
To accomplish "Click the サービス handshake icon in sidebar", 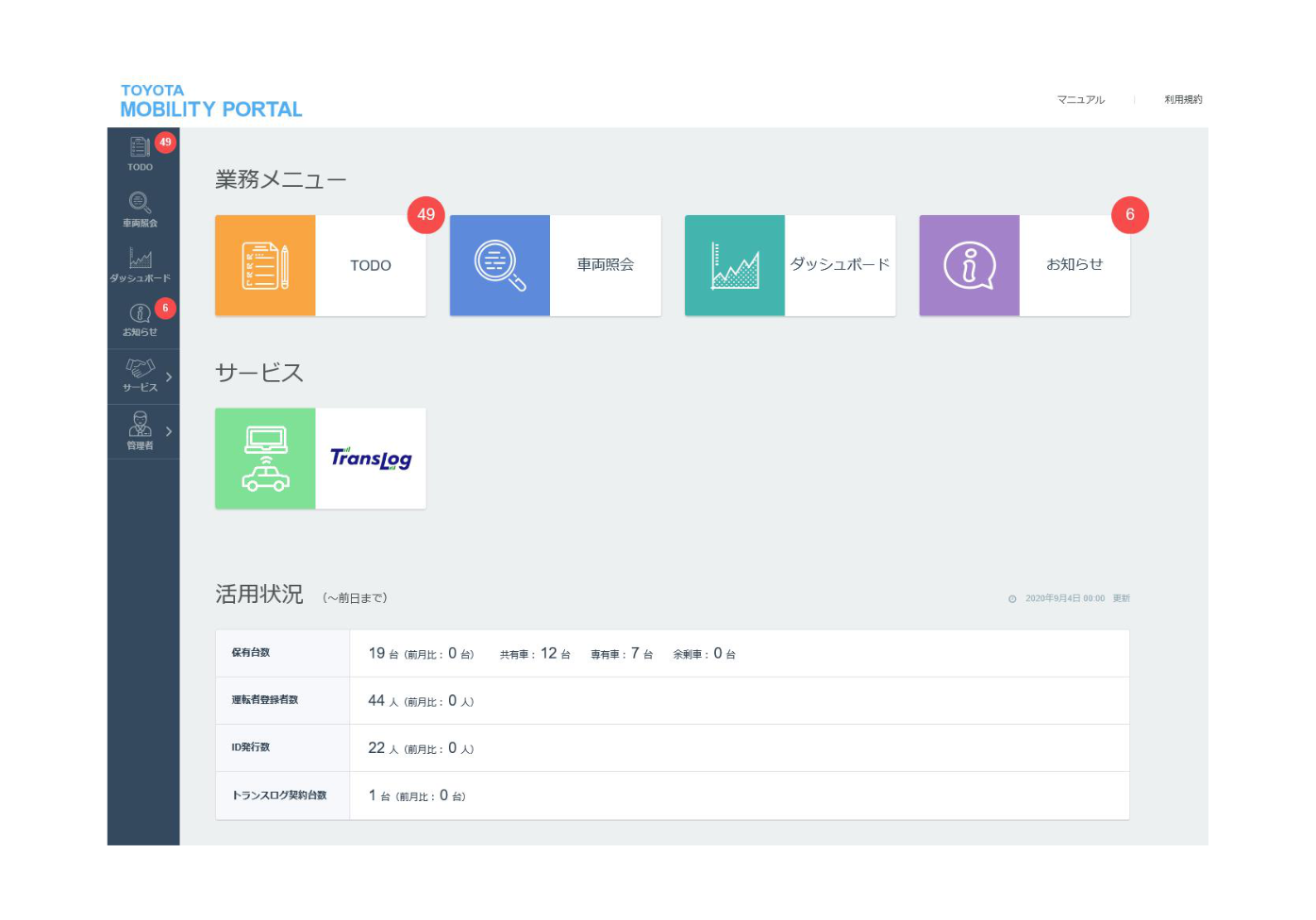I will 140,368.
